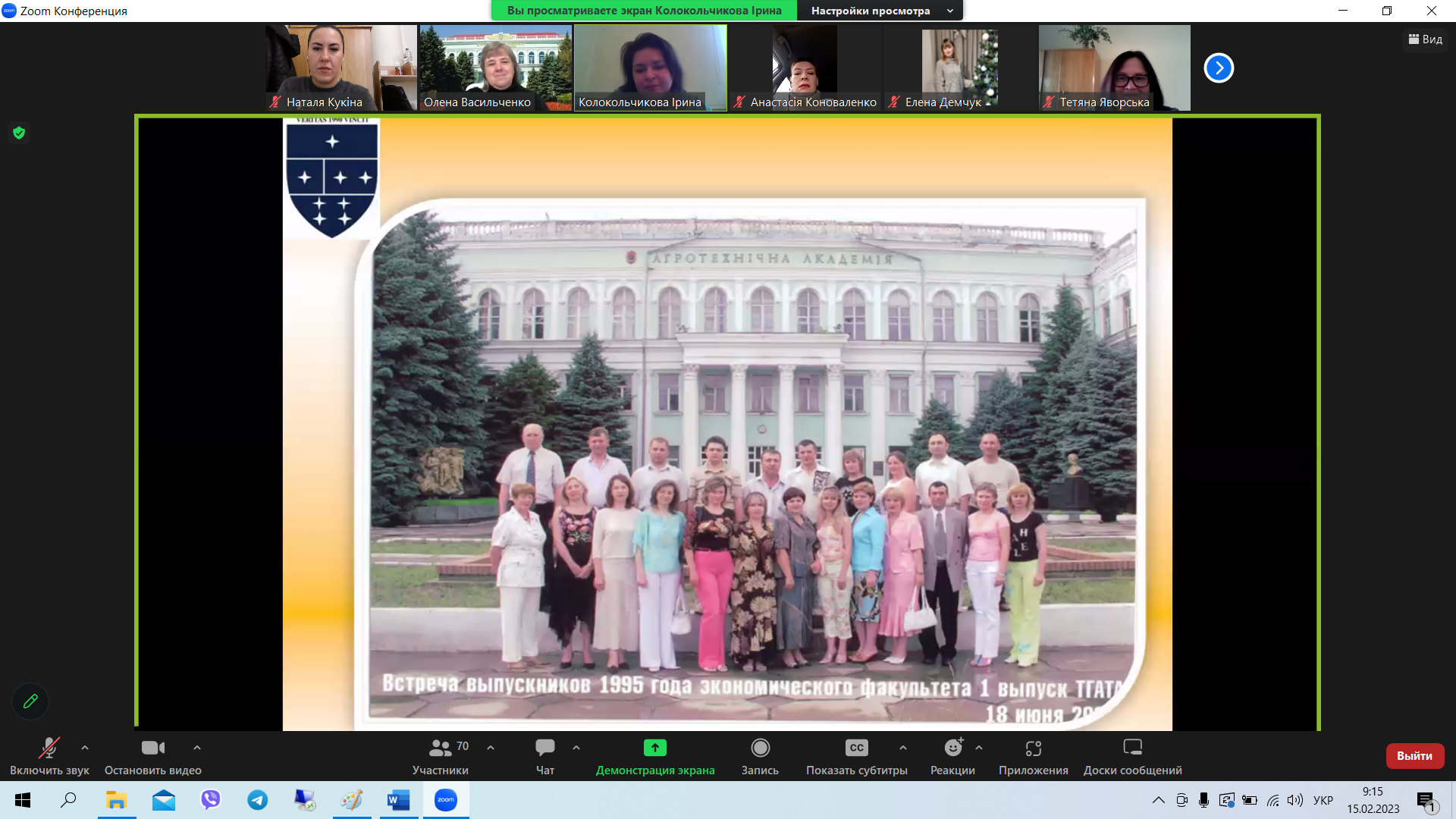Screen dimensions: 1456x819
Task: Expand audio options arrow next to microphone
Action: (85, 748)
